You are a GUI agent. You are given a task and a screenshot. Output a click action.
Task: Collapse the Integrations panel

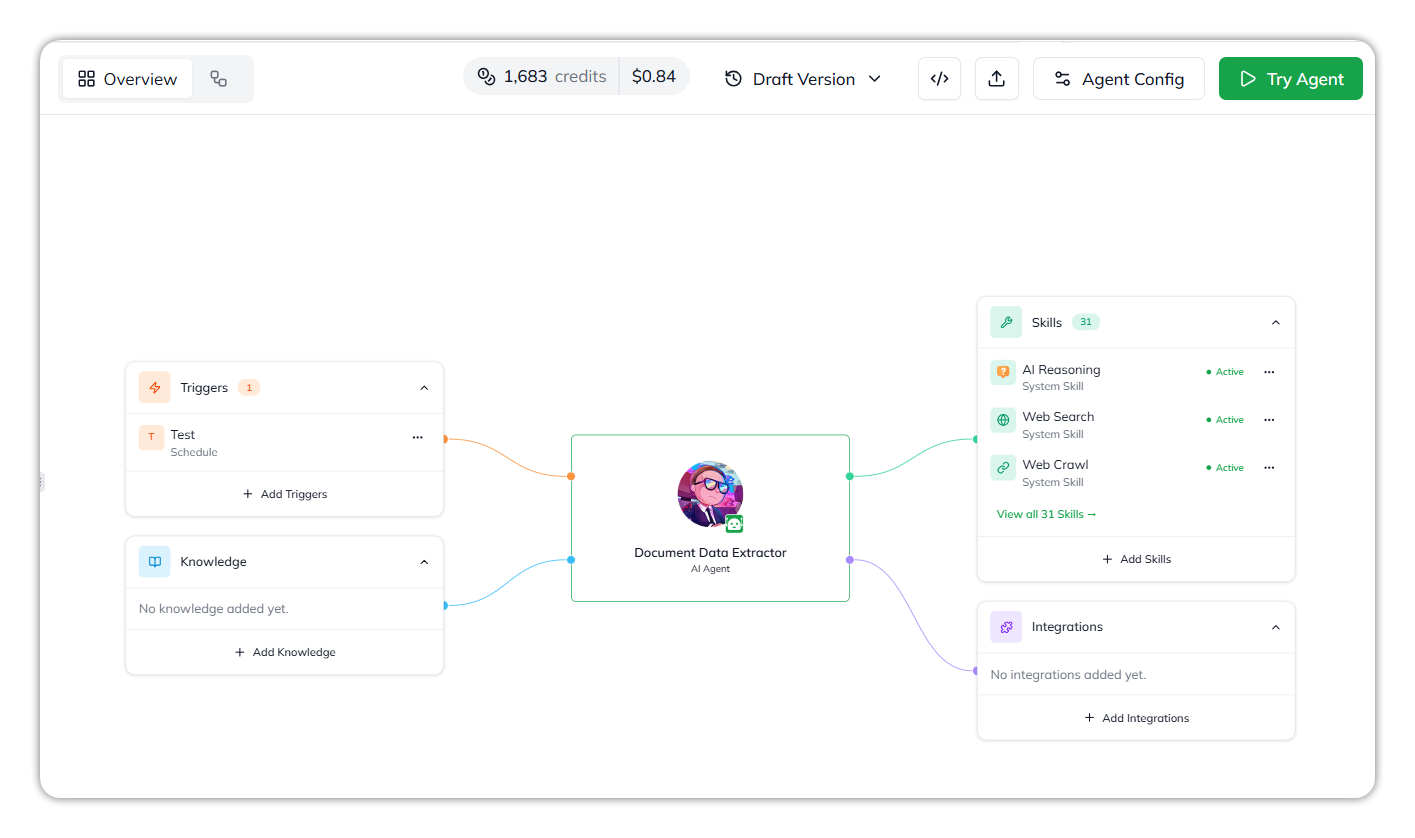point(1275,628)
